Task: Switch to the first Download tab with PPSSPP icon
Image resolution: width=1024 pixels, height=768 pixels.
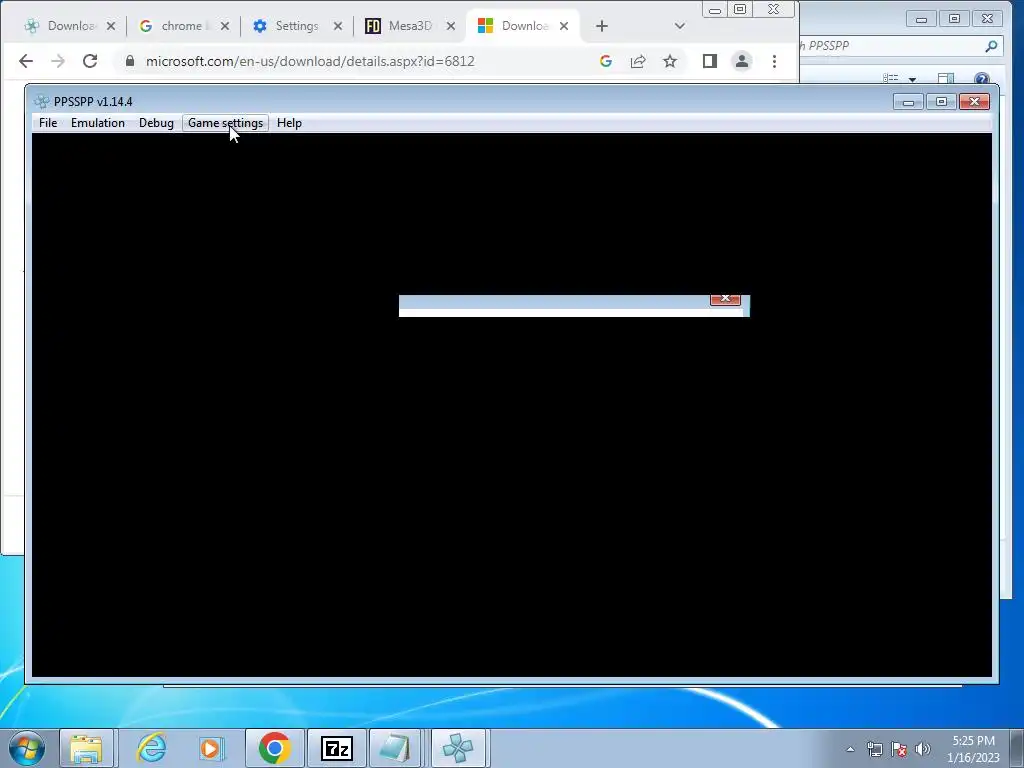Action: click(x=70, y=26)
